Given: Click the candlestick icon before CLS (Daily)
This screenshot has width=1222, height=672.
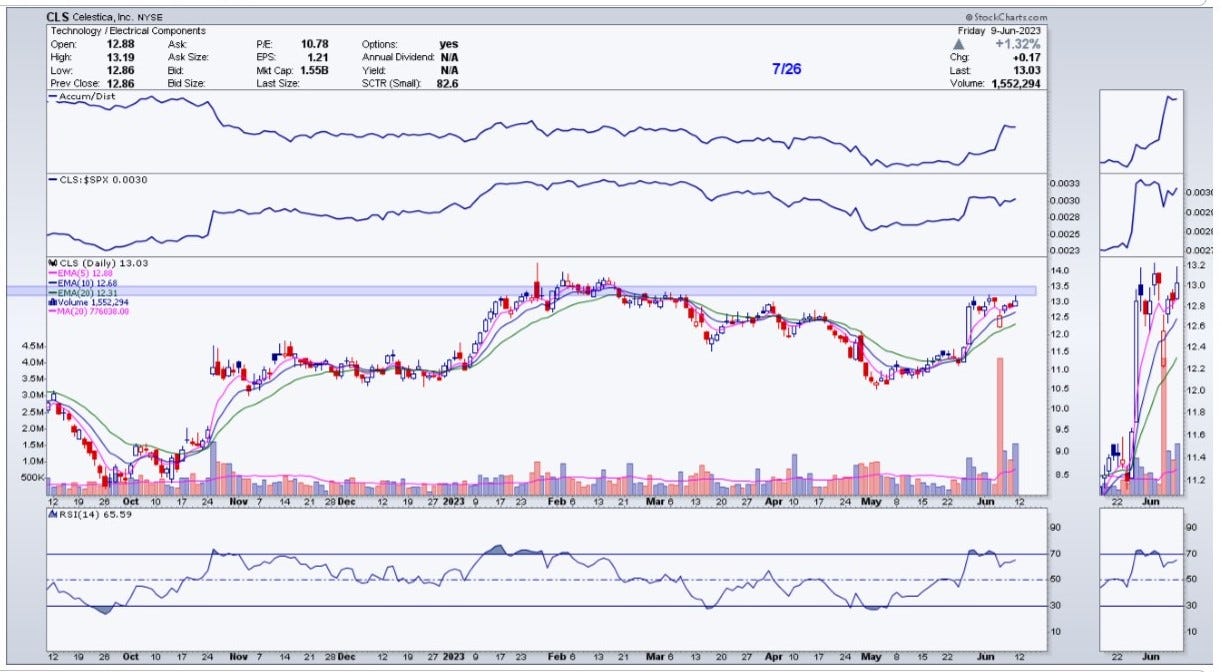Looking at the screenshot, I should (51, 262).
